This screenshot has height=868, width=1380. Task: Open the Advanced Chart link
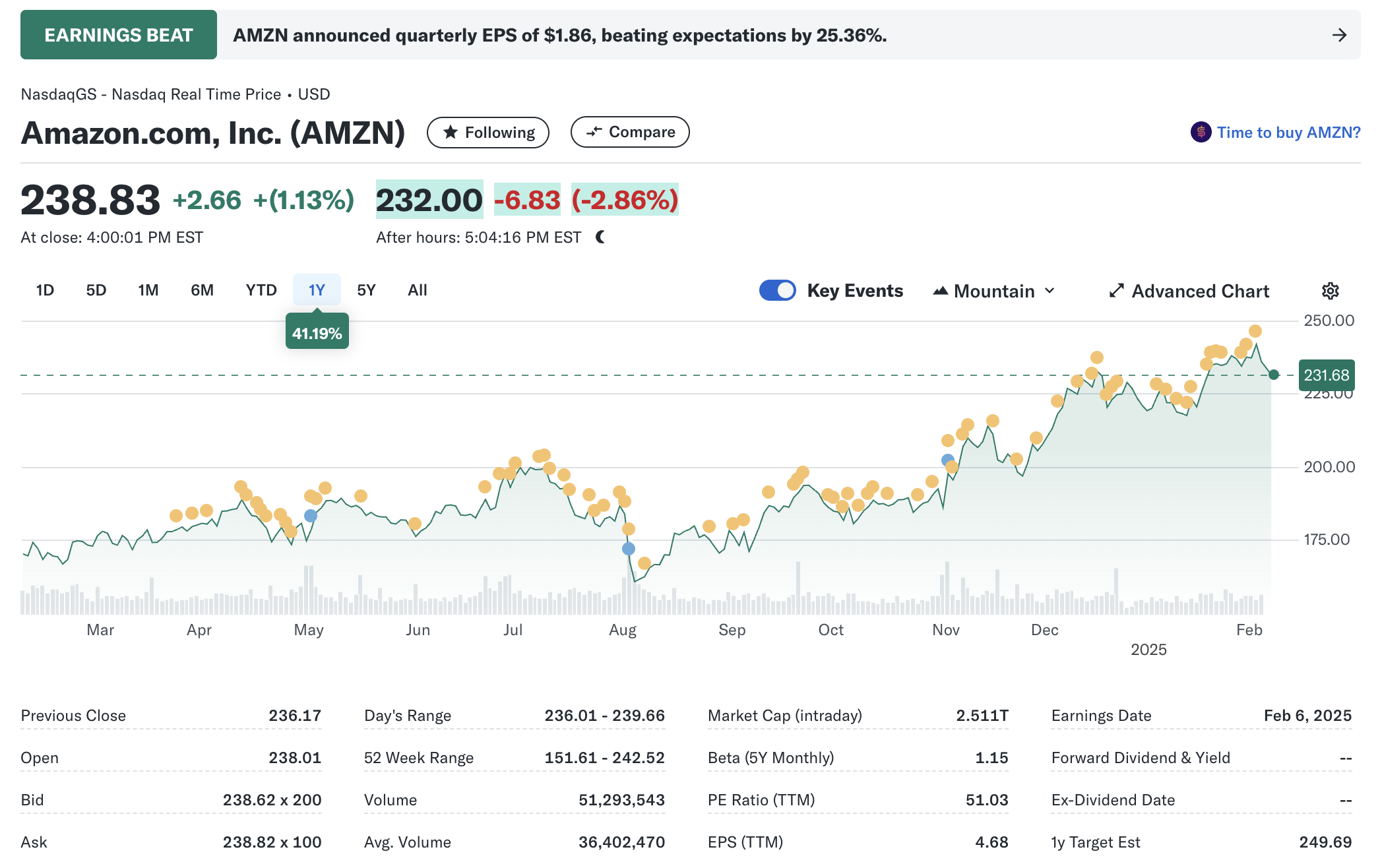(1200, 291)
